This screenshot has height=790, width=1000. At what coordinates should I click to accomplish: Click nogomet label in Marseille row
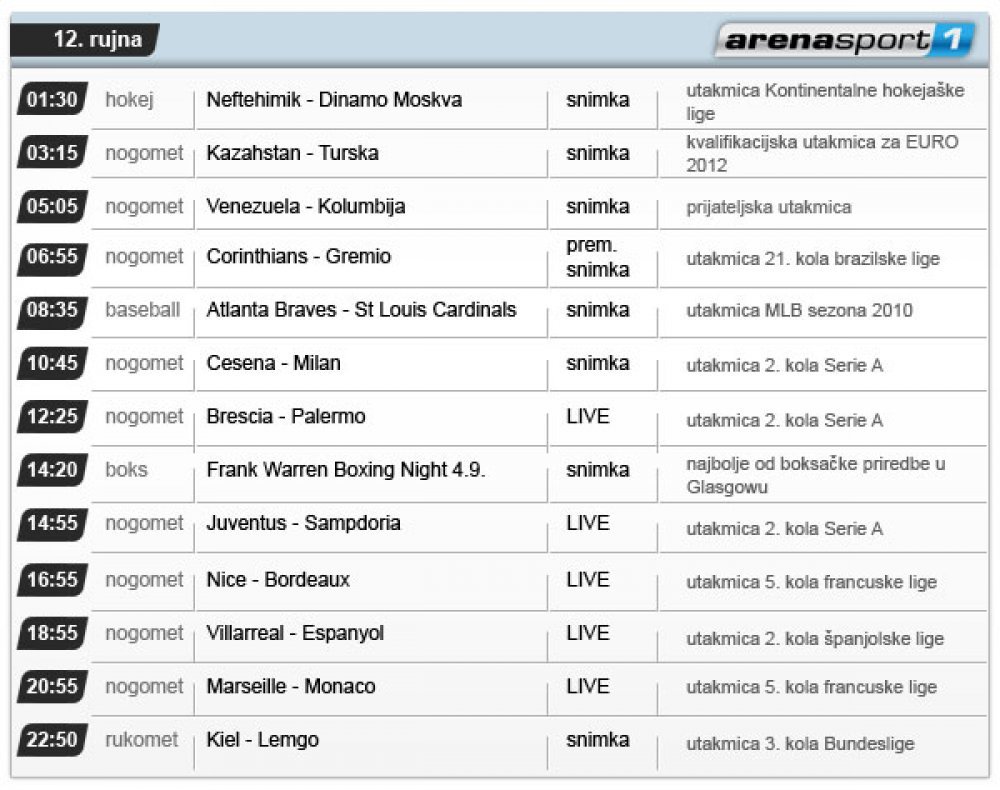pos(144,687)
